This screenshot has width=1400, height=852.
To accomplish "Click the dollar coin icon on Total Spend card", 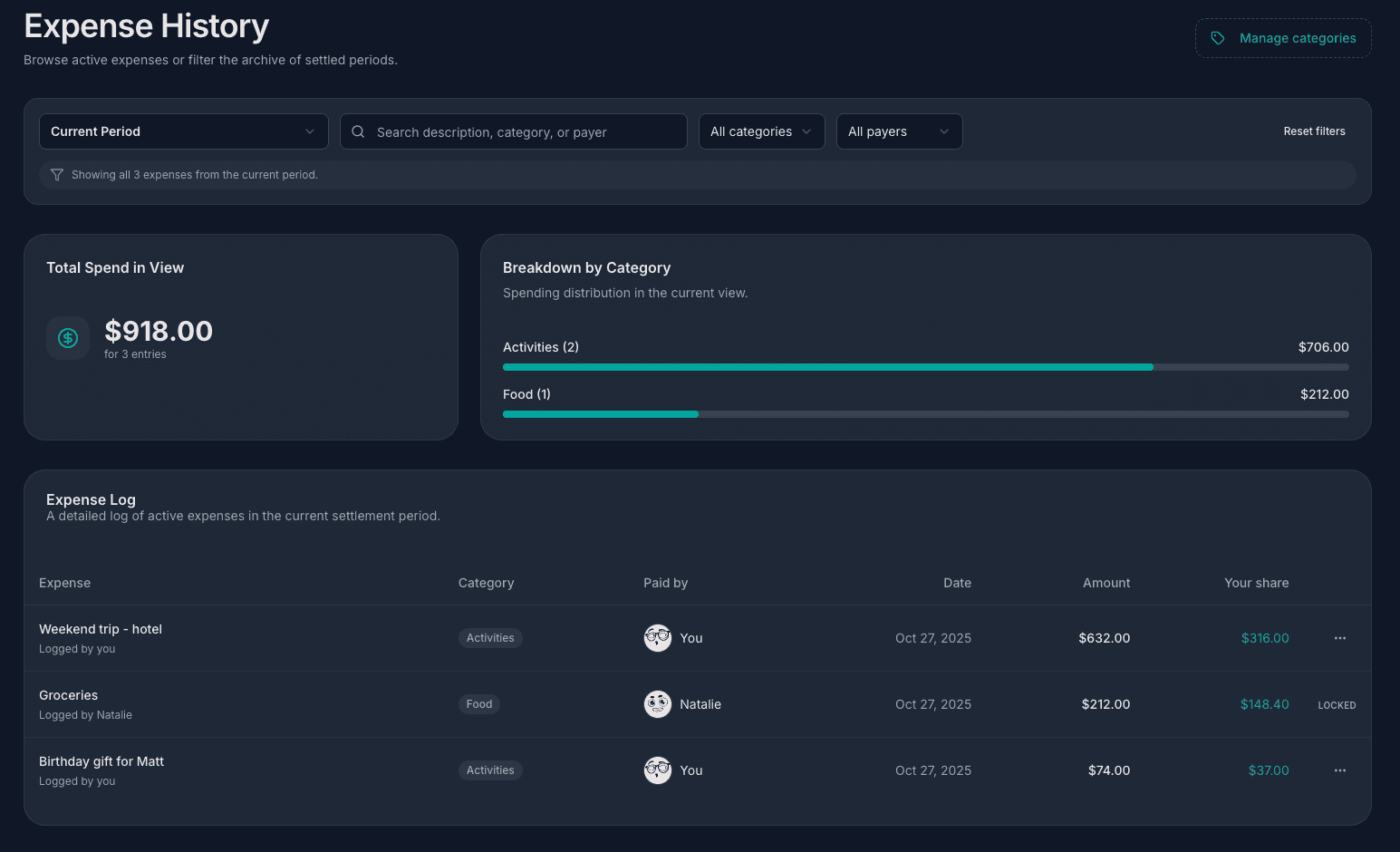I will [x=68, y=337].
